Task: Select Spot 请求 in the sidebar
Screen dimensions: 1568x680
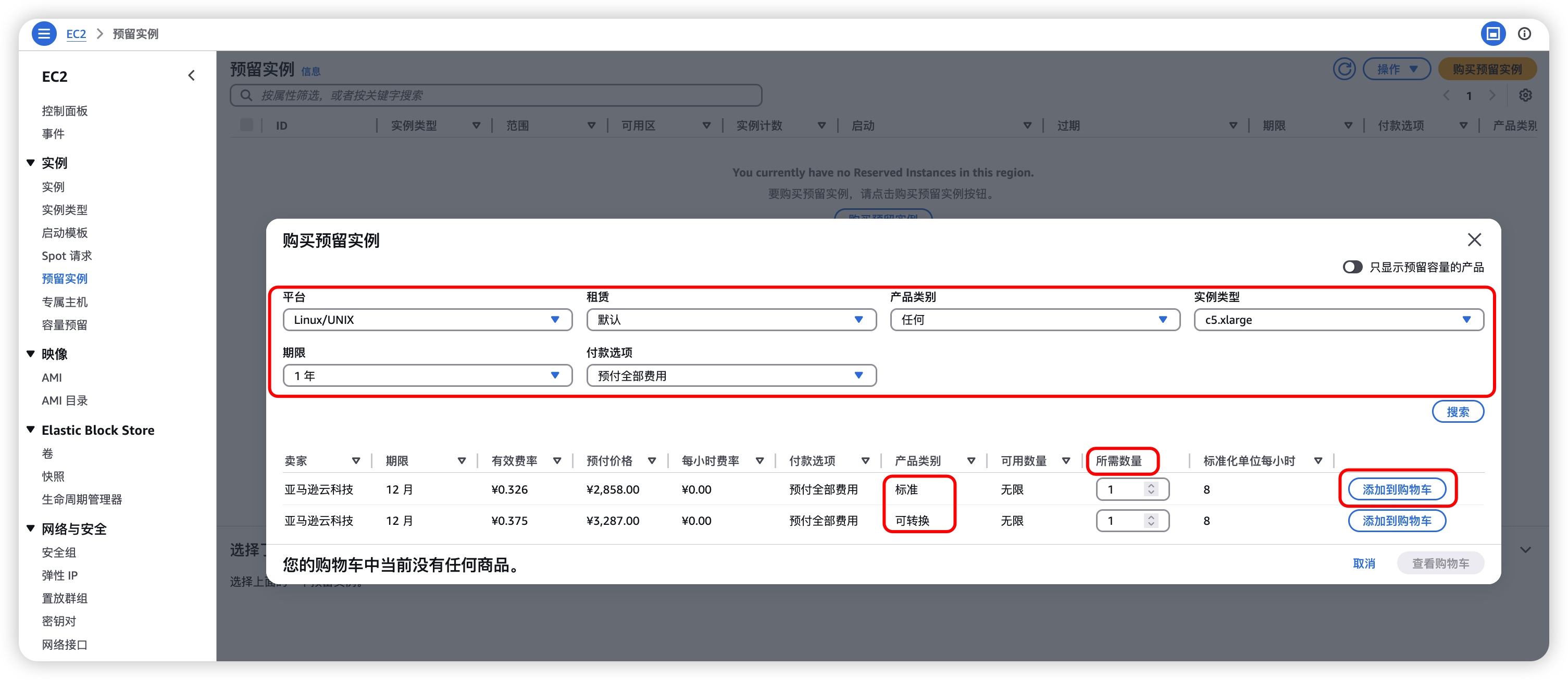Action: (x=66, y=256)
